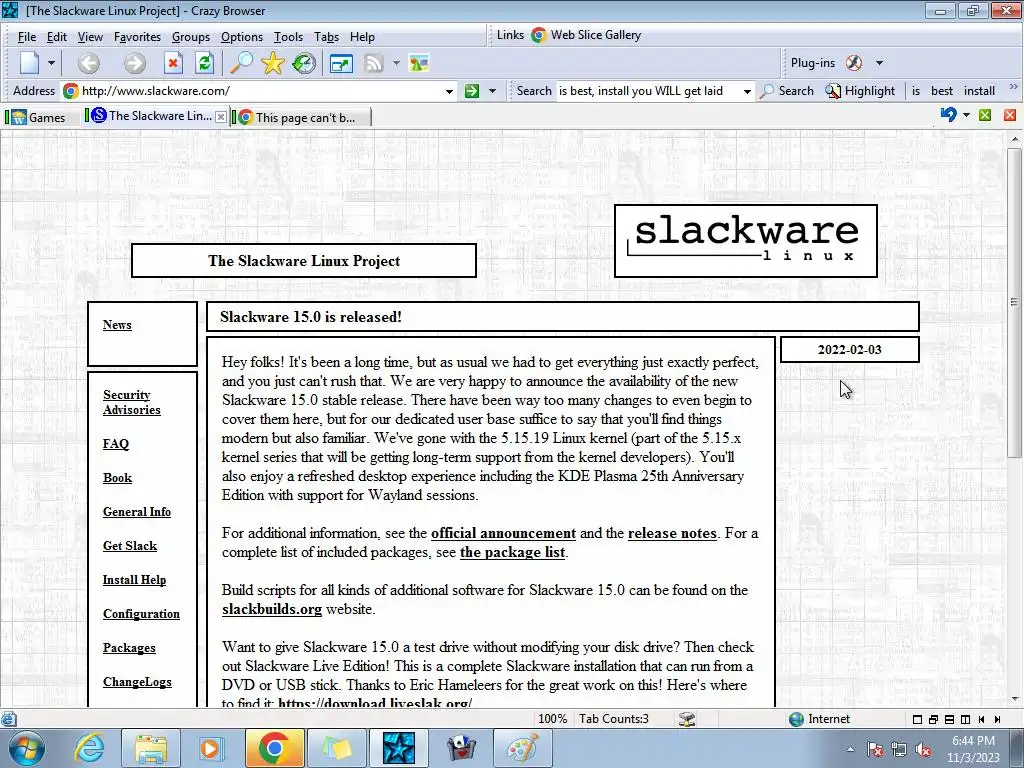Screen dimensions: 1024x768
Task: Click the network proxy icon in the status bar
Action: [687, 719]
